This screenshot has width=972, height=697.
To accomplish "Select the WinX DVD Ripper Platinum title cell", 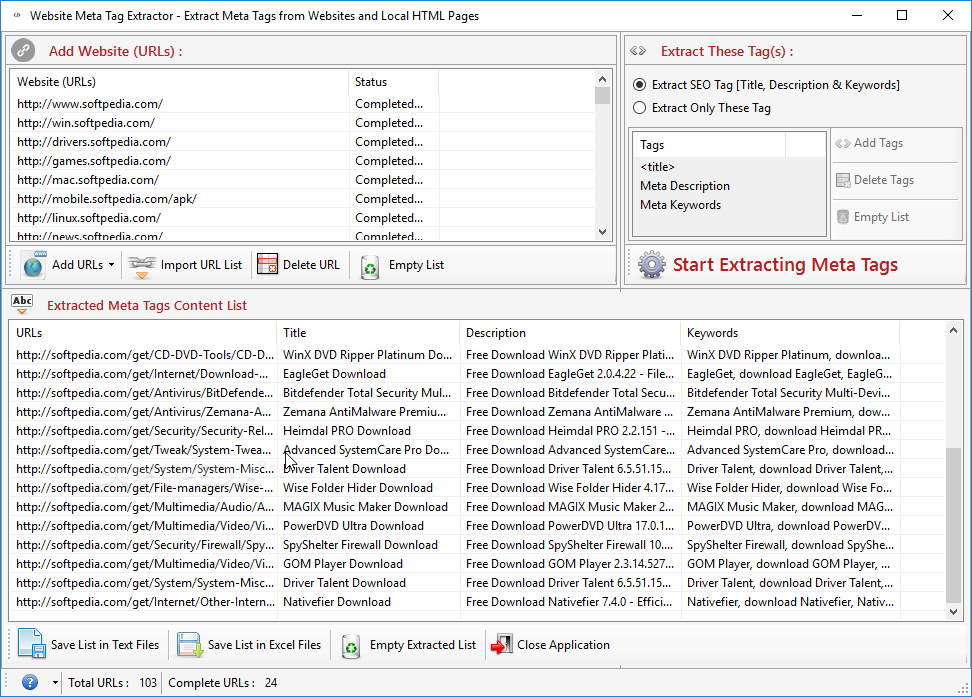I will [368, 355].
